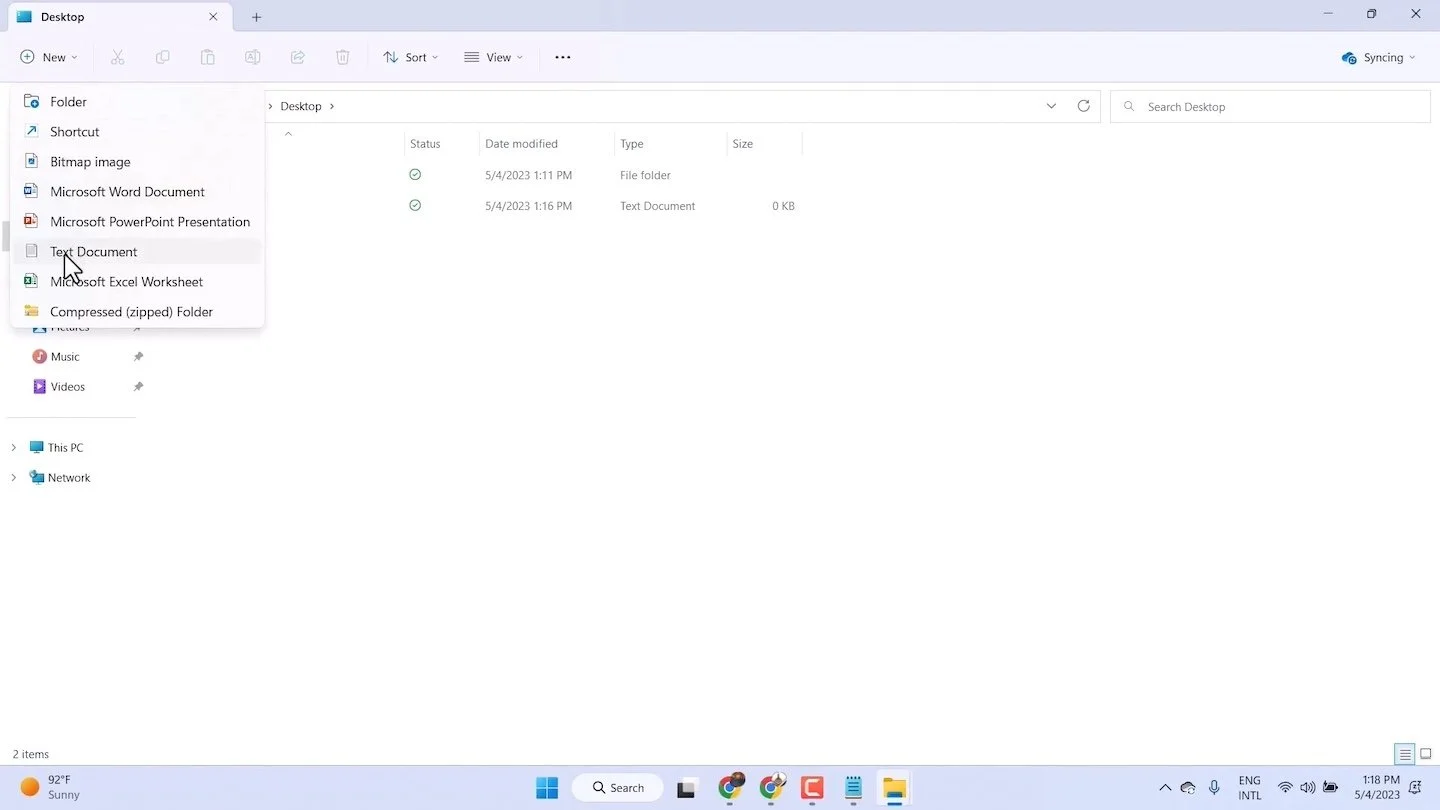The height and width of the screenshot is (810, 1440).
Task: Sort by the Date modified column header
Action: coord(546,144)
